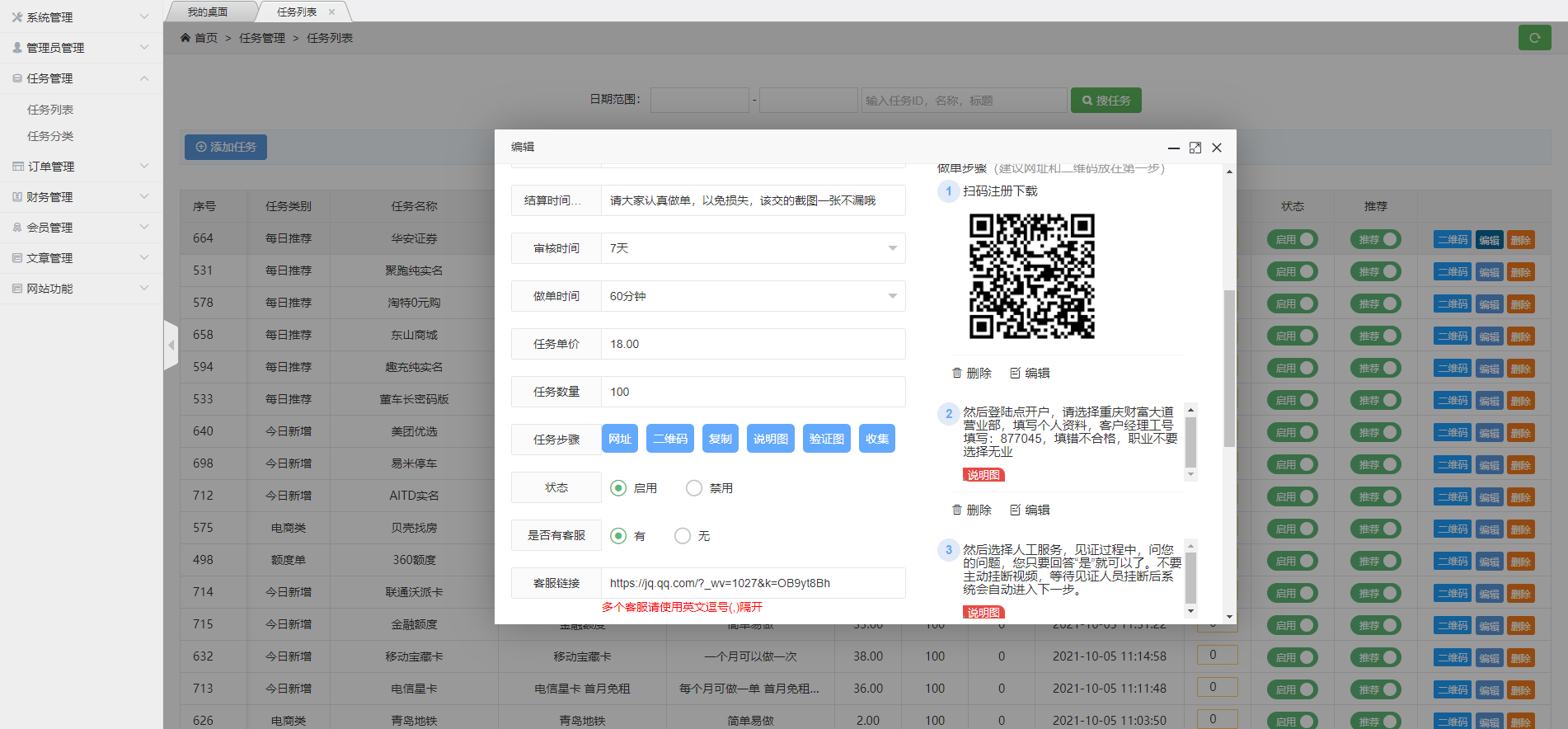Viewport: 1568px width, 729px height.
Task: Open the 审核时间 dropdown showing 7天
Action: coord(753,248)
